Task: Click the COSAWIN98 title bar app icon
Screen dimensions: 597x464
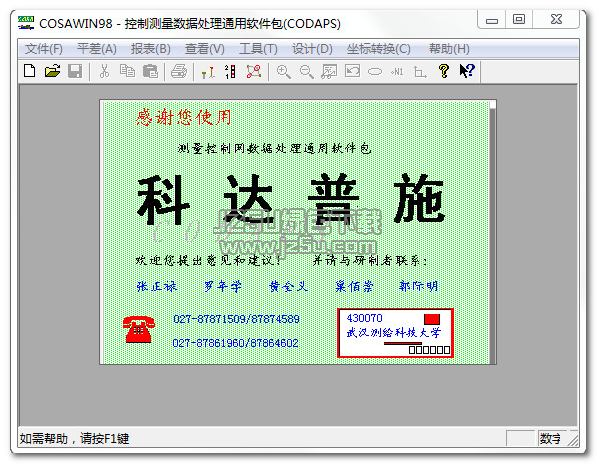Action: (x=26, y=23)
